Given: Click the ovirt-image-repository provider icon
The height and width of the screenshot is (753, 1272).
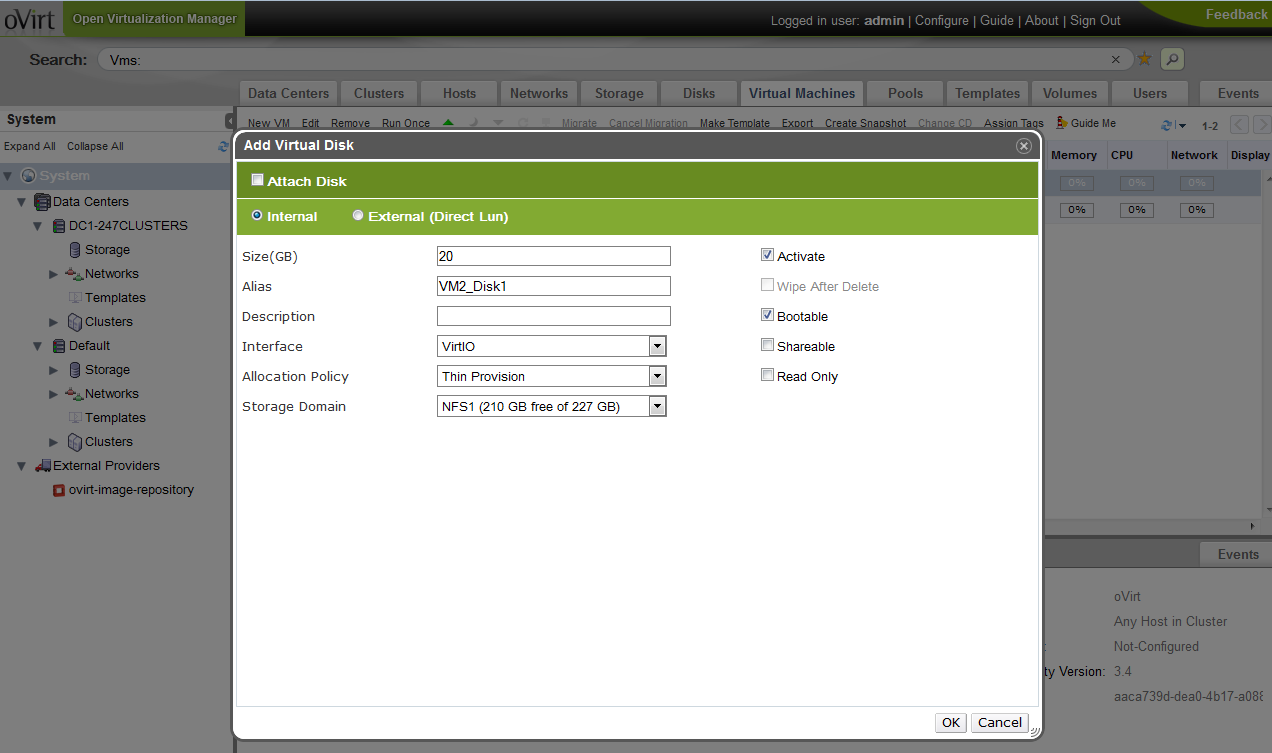Looking at the screenshot, I should 59,490.
